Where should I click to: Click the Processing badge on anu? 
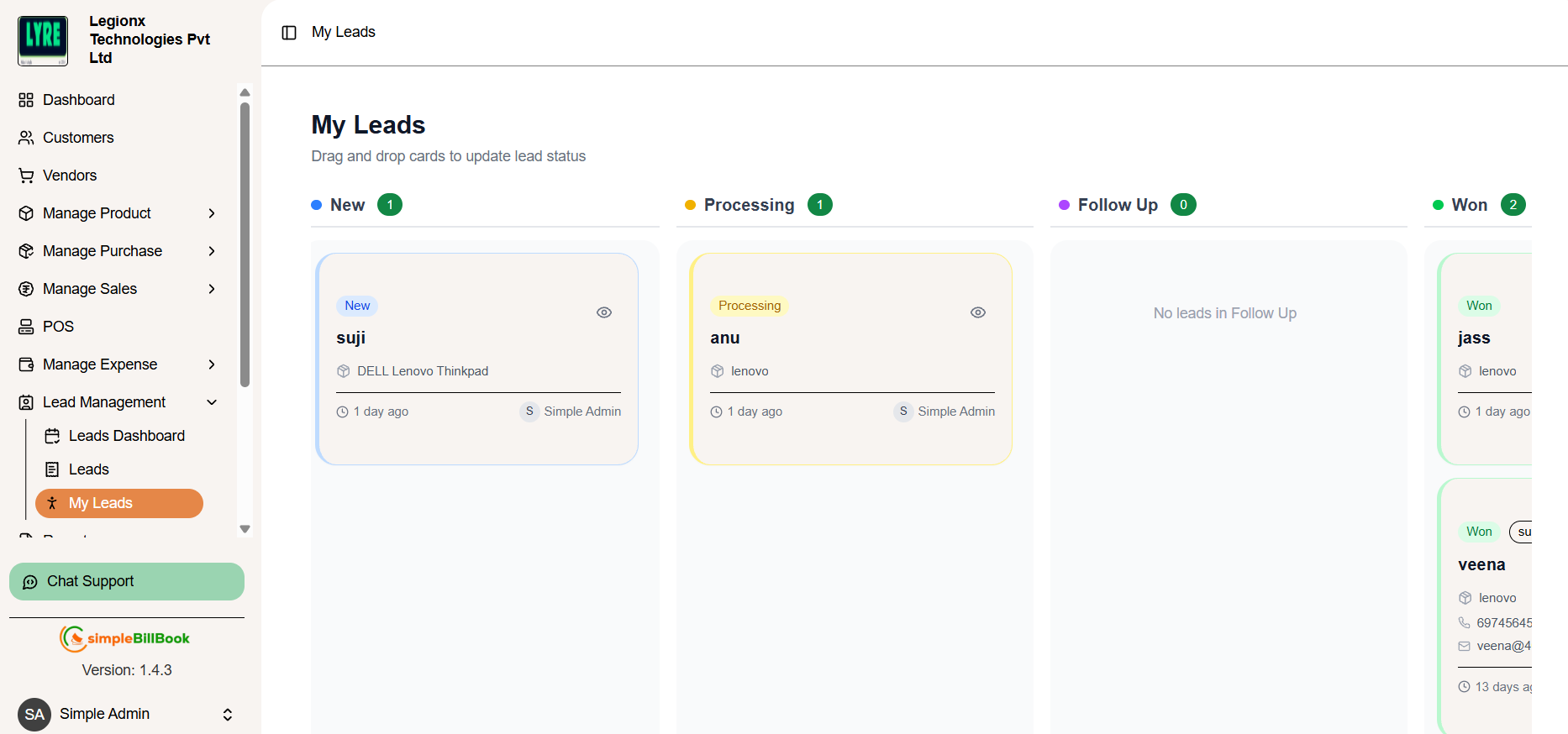(750, 306)
